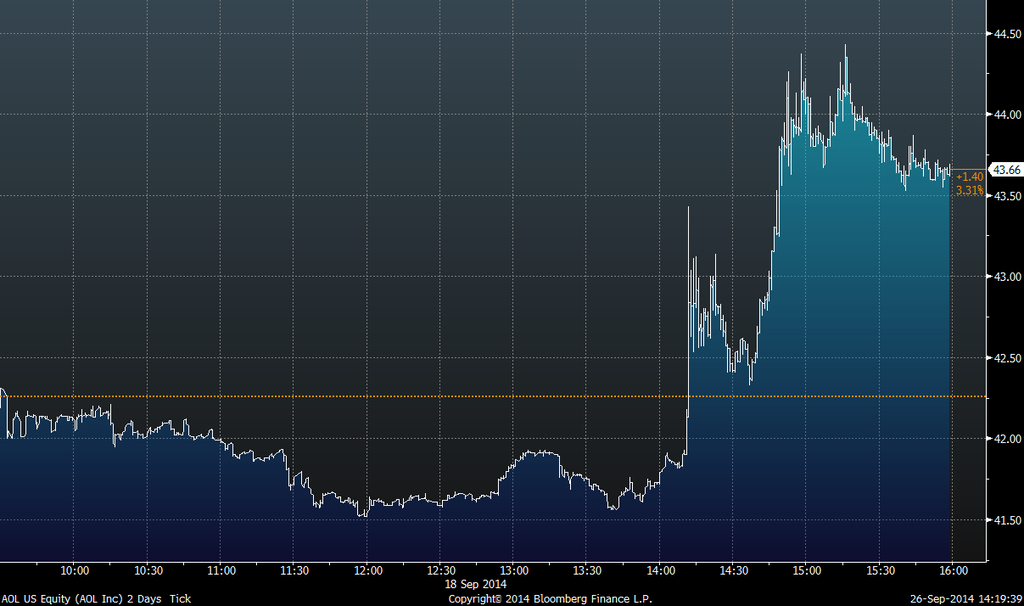Click the 18 Sep 2014 date label
The image size is (1024, 606).
click(475, 584)
